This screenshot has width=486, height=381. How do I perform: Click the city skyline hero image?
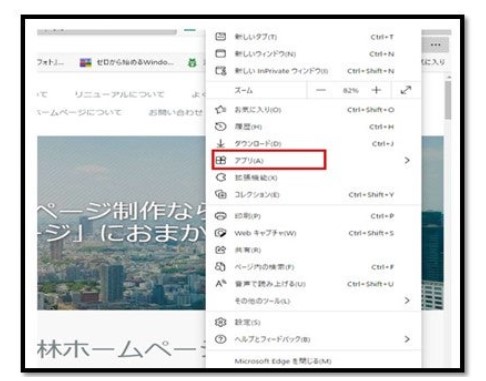(121, 223)
